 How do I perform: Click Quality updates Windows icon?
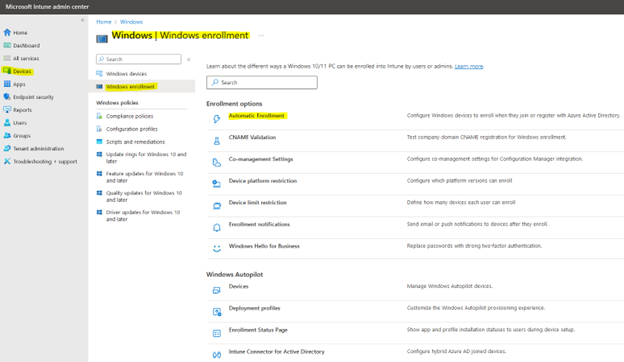(99, 193)
